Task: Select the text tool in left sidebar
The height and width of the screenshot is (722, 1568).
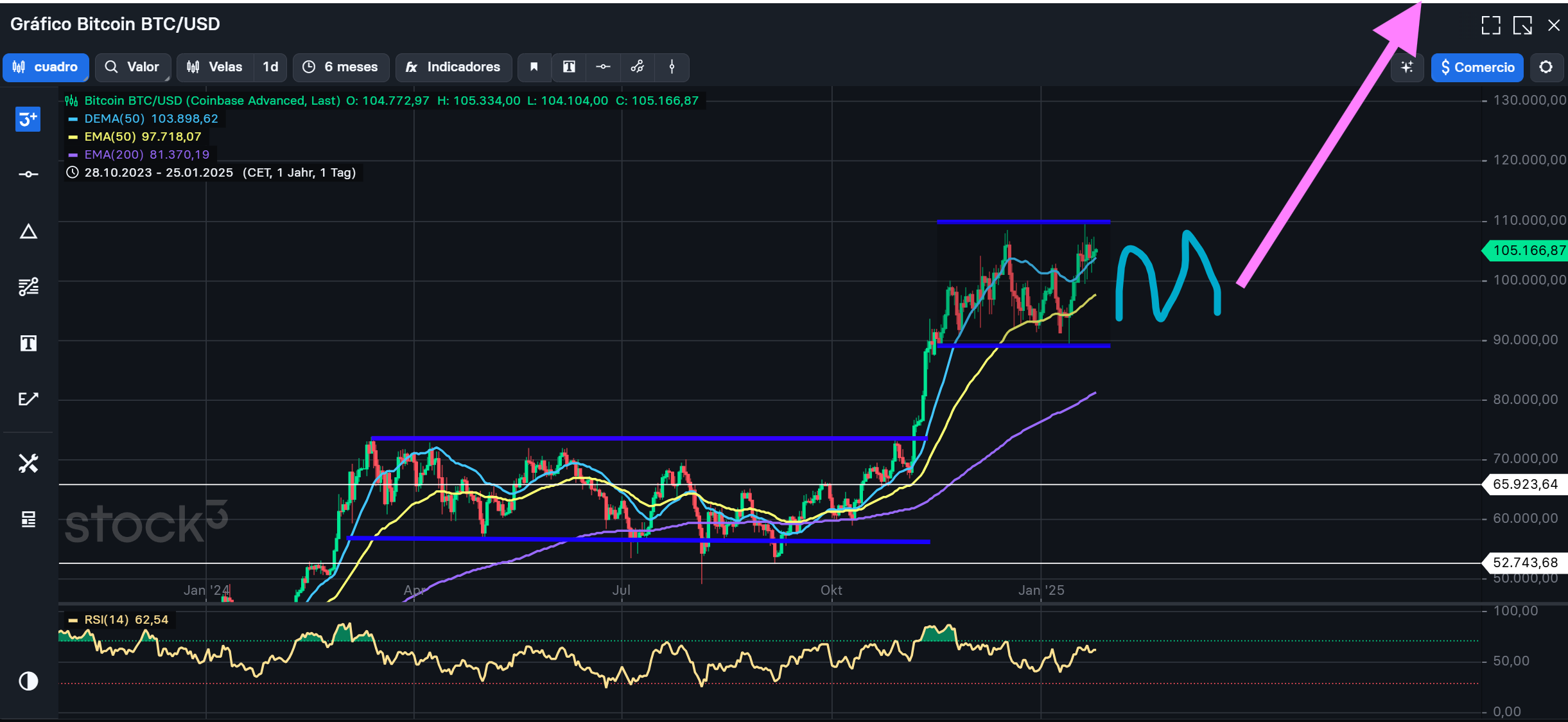Action: (28, 343)
